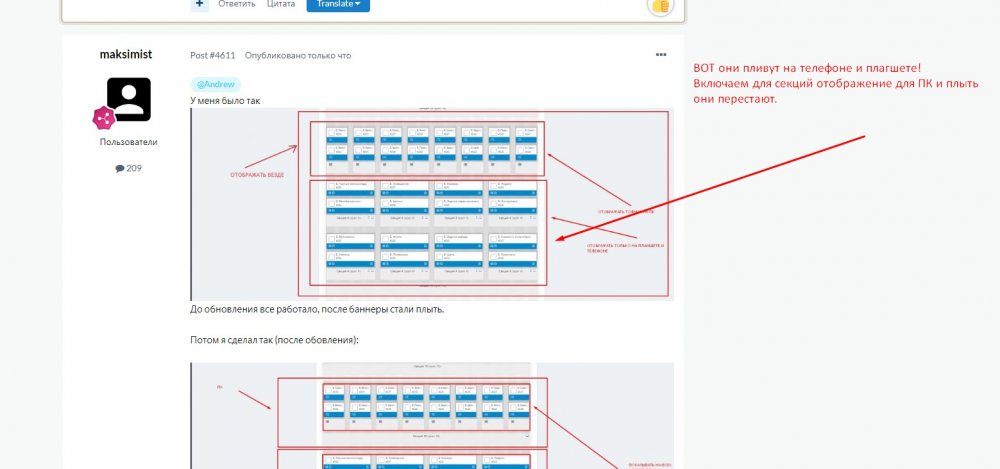Click the plus multiquote icon

(x=200, y=4)
